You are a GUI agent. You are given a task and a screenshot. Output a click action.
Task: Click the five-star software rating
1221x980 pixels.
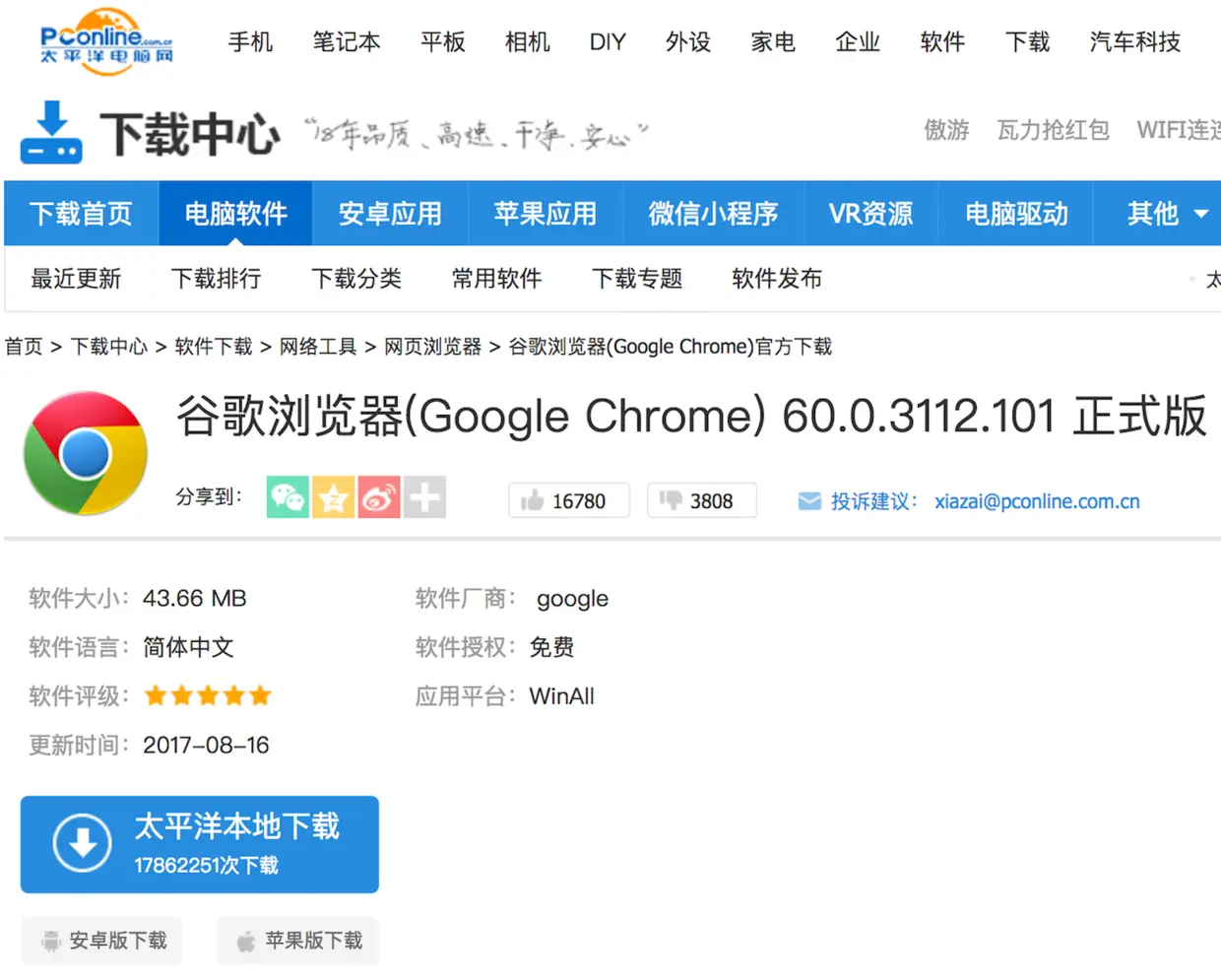208,696
